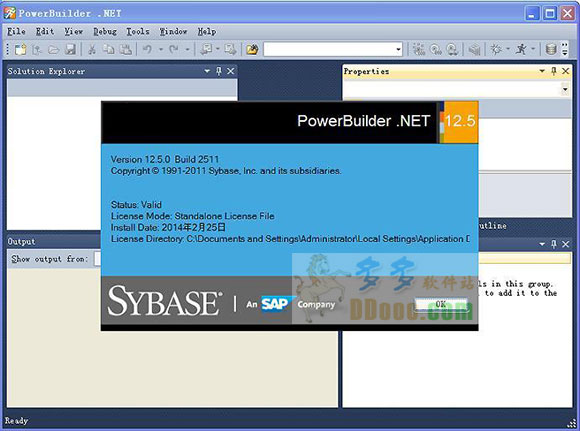Click the Save disk icon in toolbar
This screenshot has width=580, height=431.
70,49
